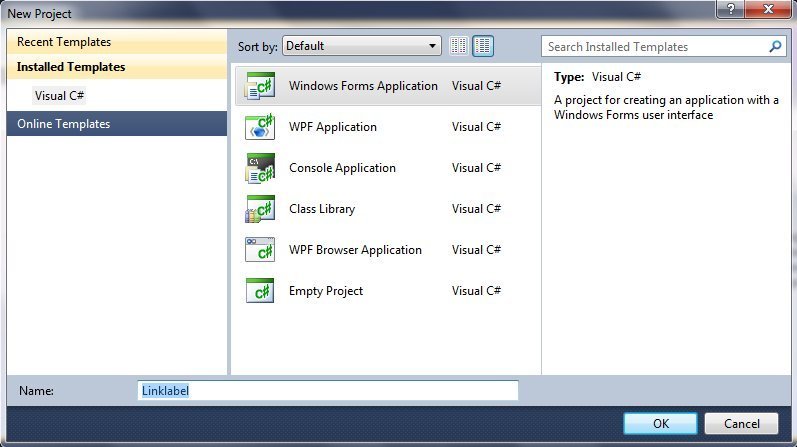Click the Name field containing Linklabel
This screenshot has height=447, width=797.
[x=328, y=391]
